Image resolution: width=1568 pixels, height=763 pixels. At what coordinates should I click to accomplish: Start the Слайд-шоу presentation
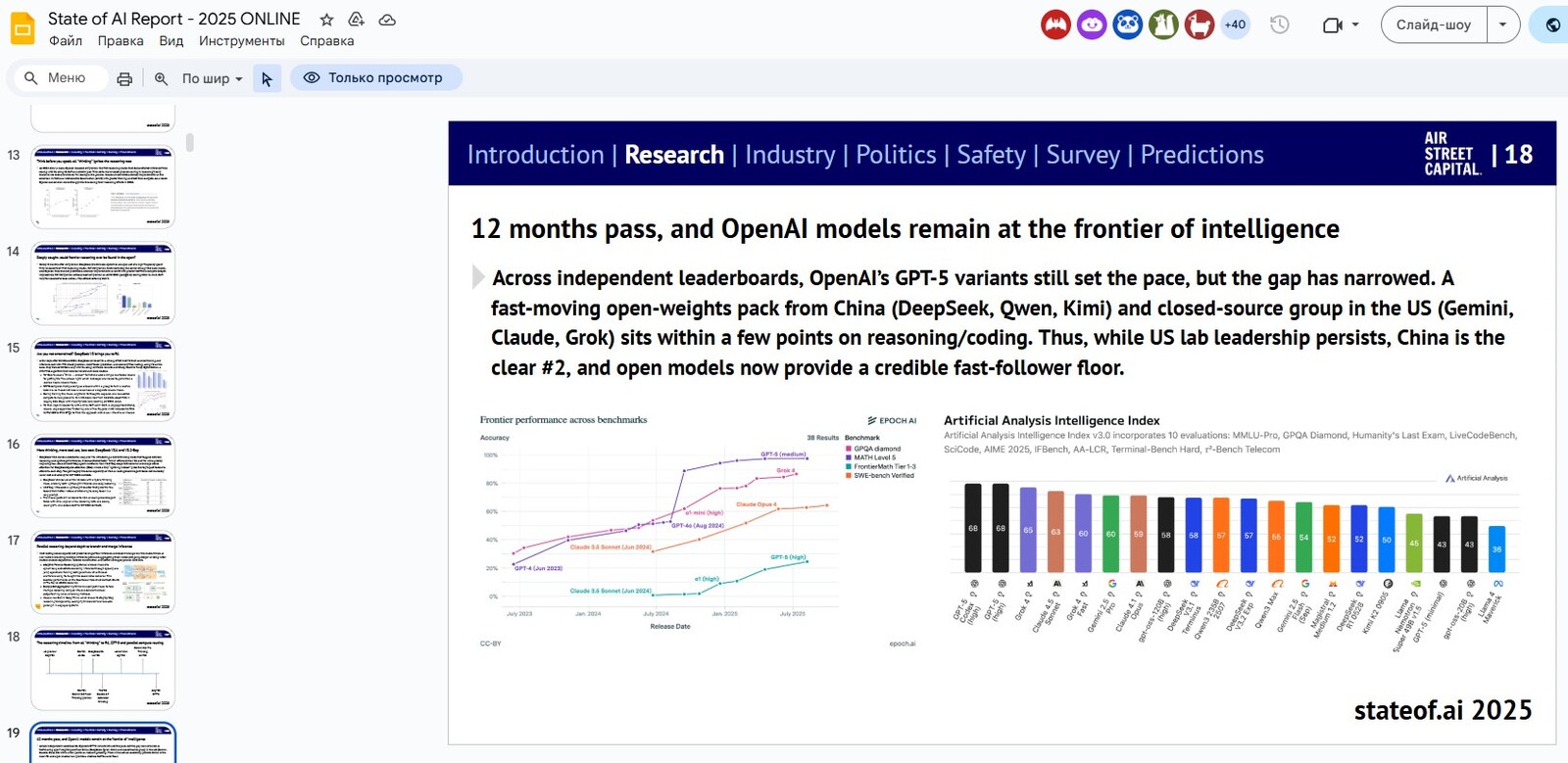[1433, 24]
